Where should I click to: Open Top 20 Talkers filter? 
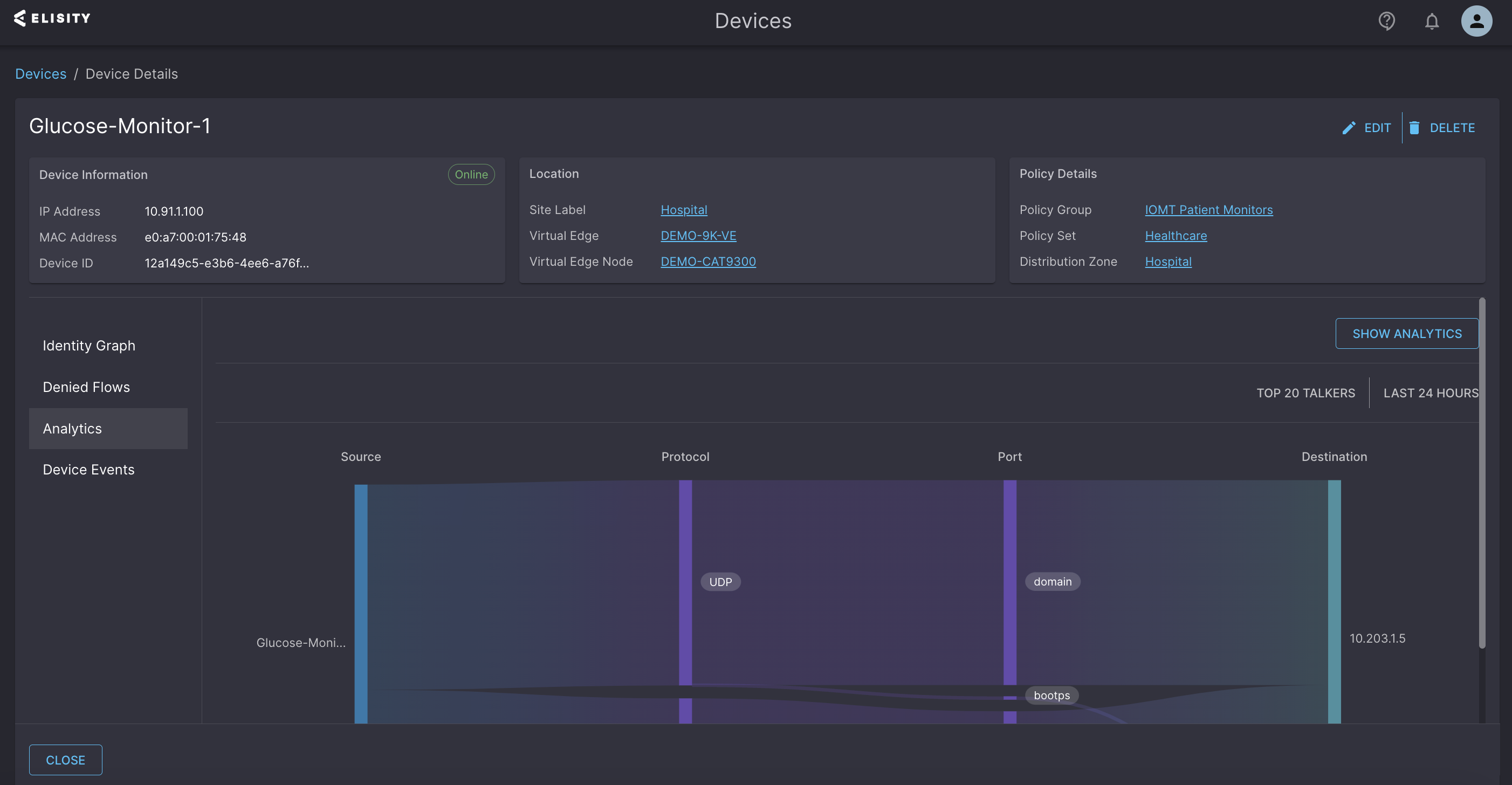[x=1305, y=393]
